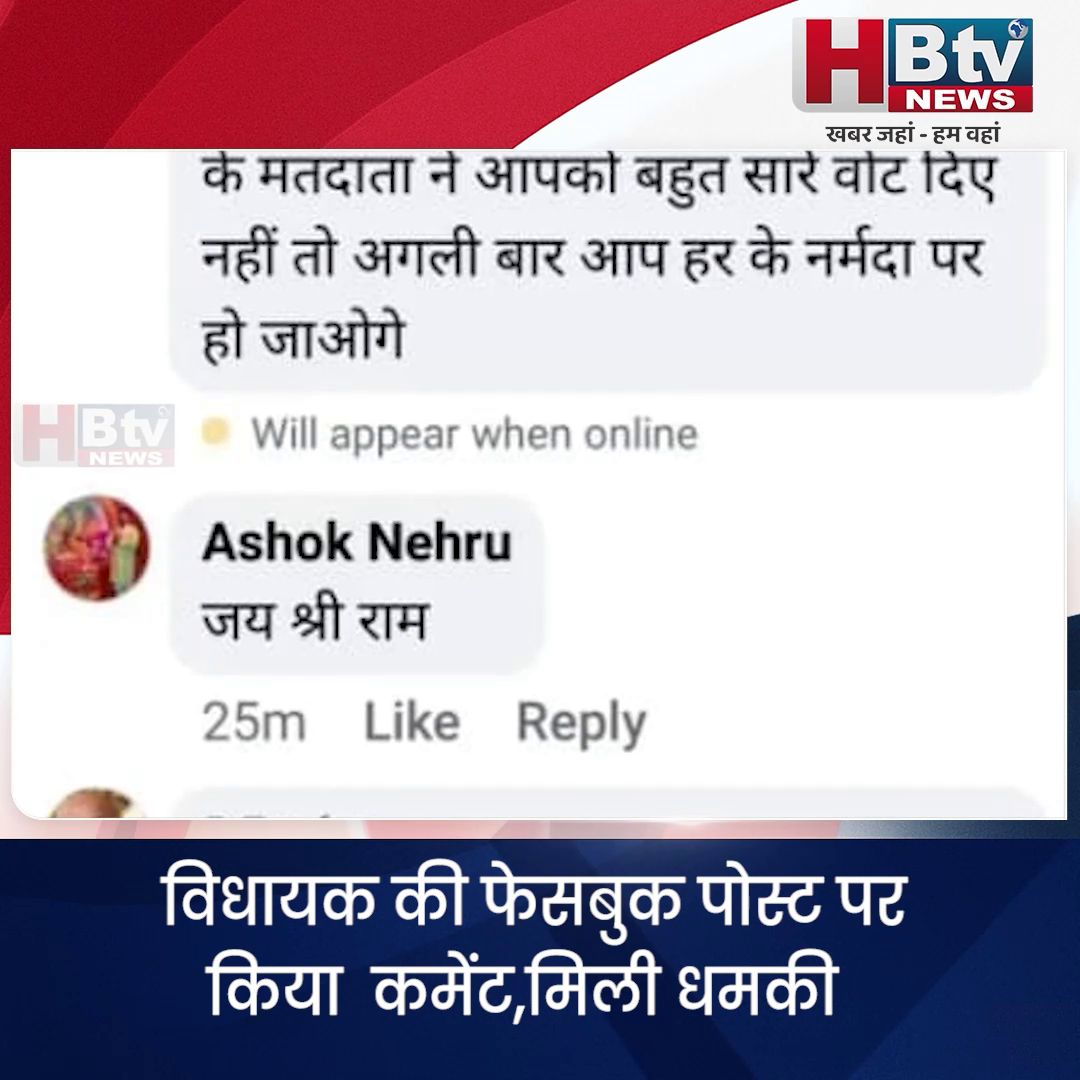Image resolution: width=1080 pixels, height=1080 pixels.
Task: Click the partially visible comment at bottom
Action: (607, 804)
